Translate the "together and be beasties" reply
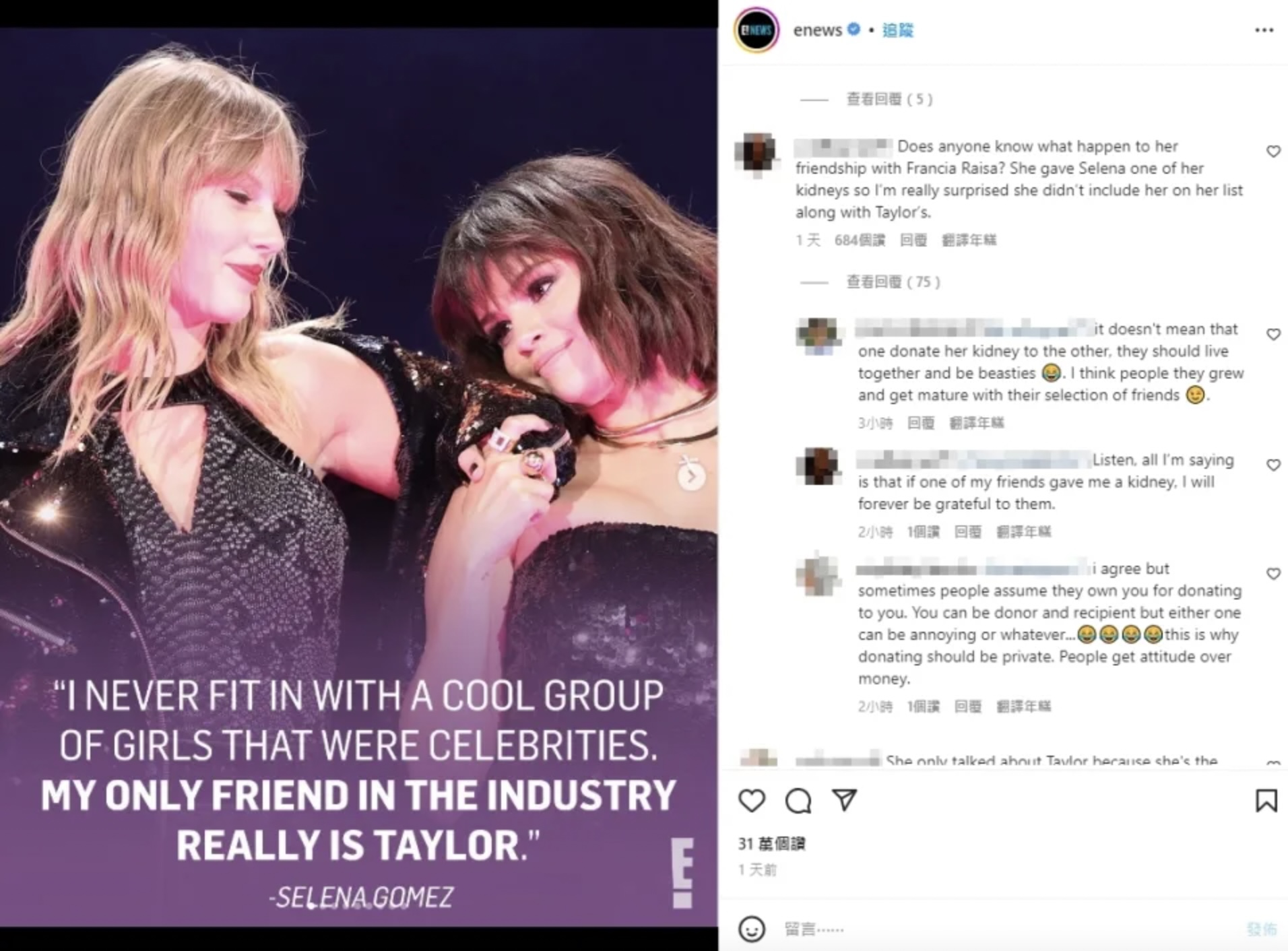1288x951 pixels. point(976,423)
